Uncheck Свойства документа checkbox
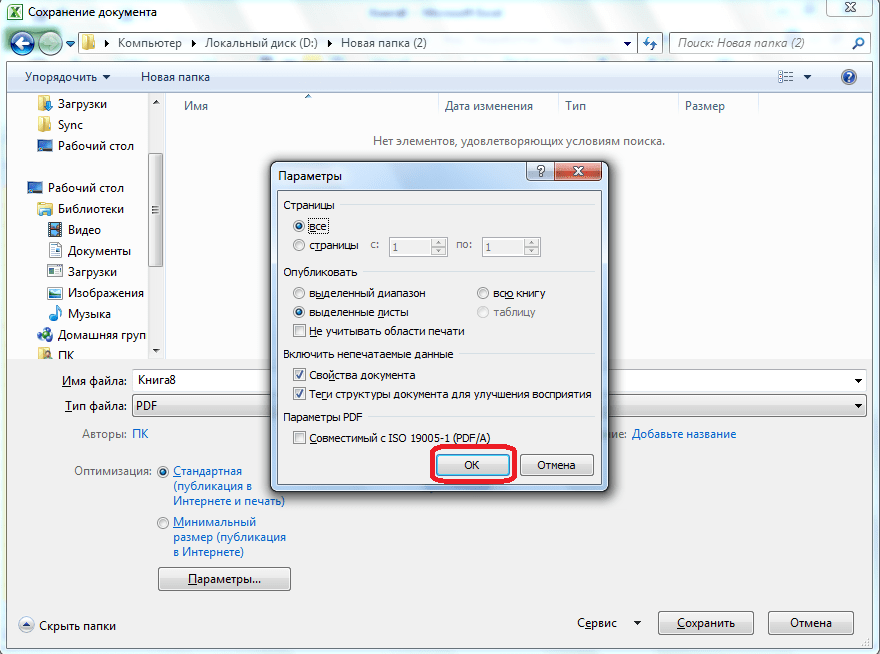The image size is (880, 654). [x=299, y=375]
